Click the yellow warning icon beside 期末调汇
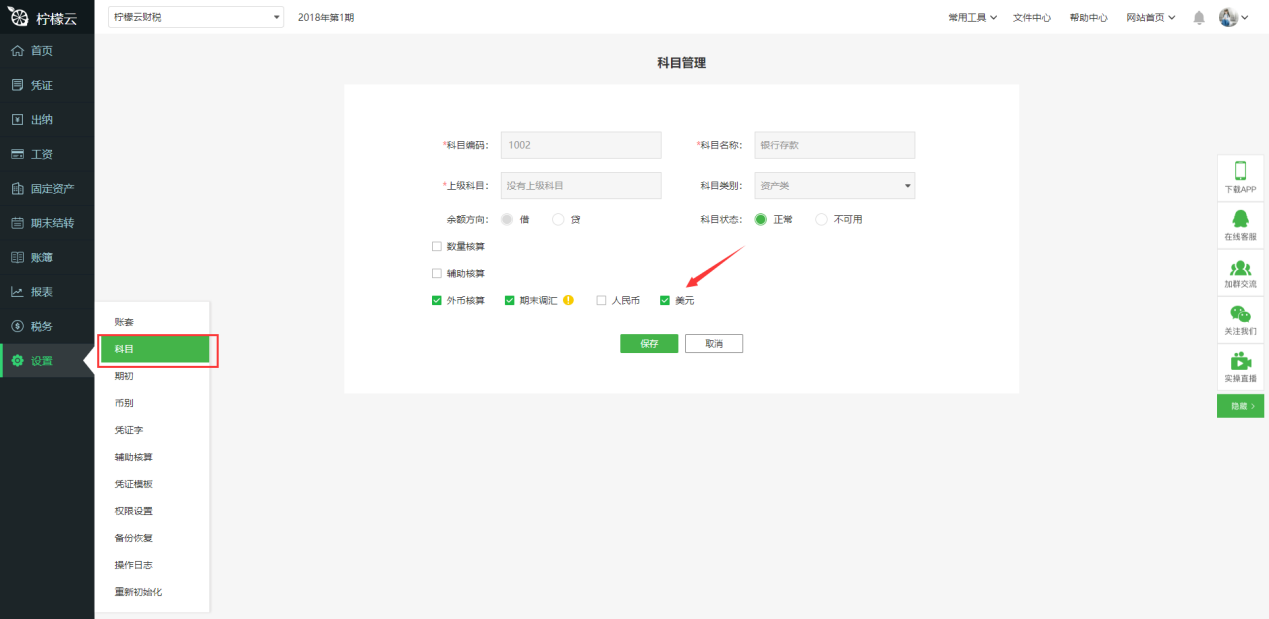 [568, 300]
